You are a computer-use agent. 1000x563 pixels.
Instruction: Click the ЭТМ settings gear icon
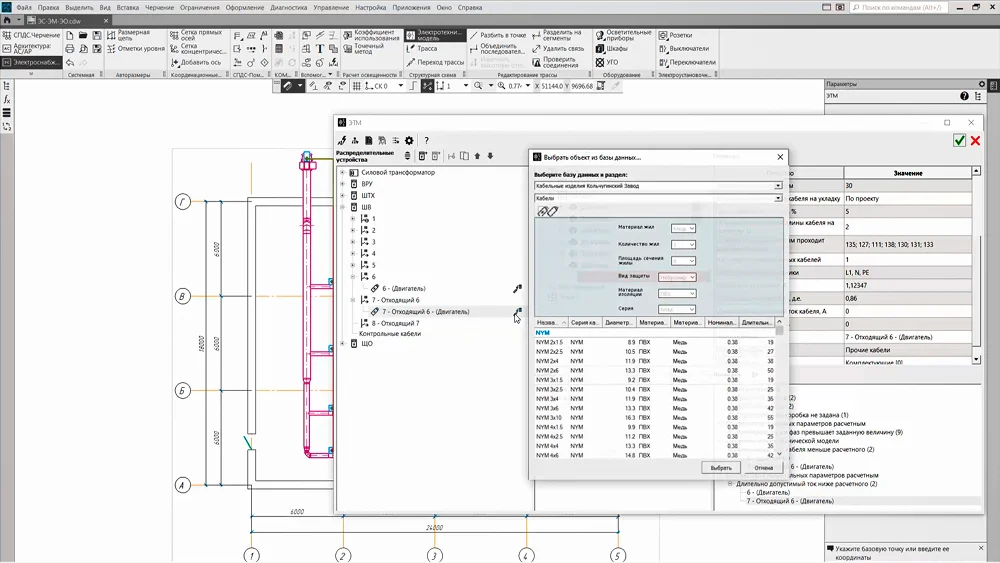(409, 141)
